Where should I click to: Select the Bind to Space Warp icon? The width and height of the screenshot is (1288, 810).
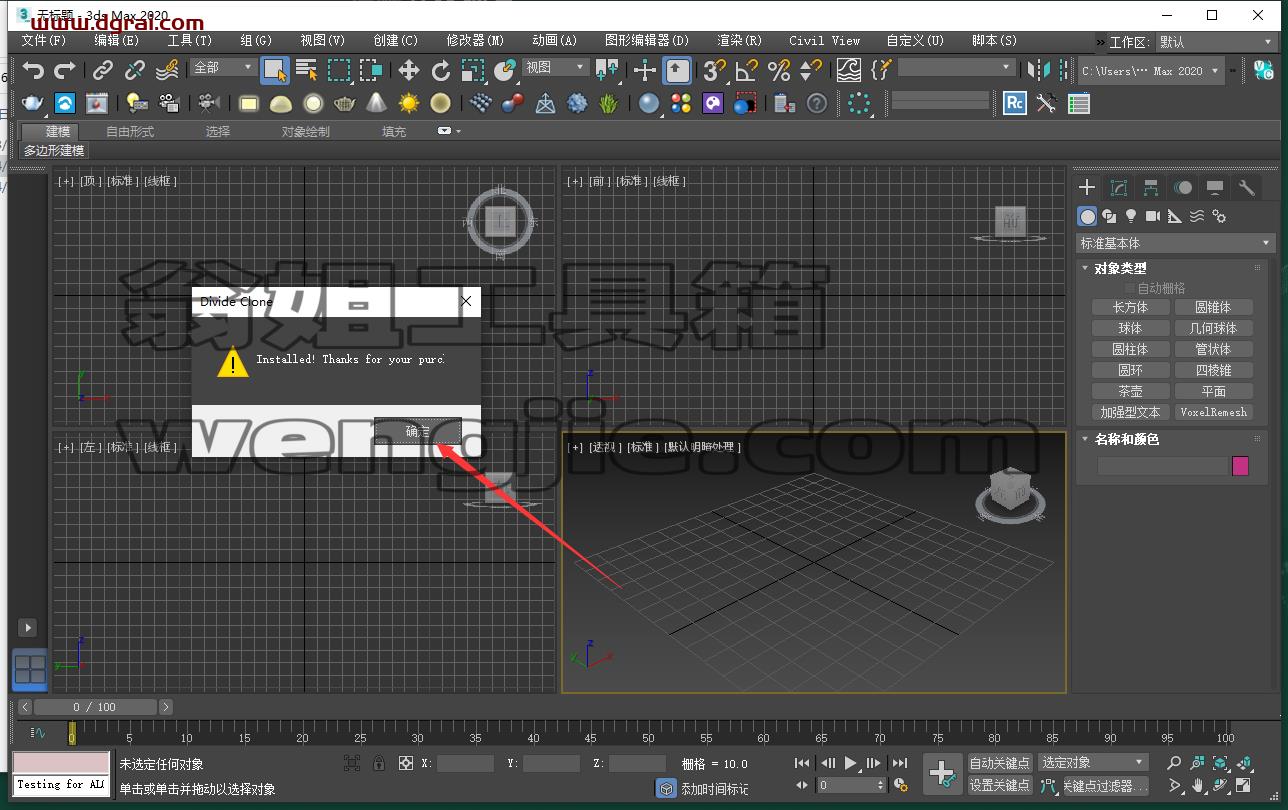tap(167, 70)
